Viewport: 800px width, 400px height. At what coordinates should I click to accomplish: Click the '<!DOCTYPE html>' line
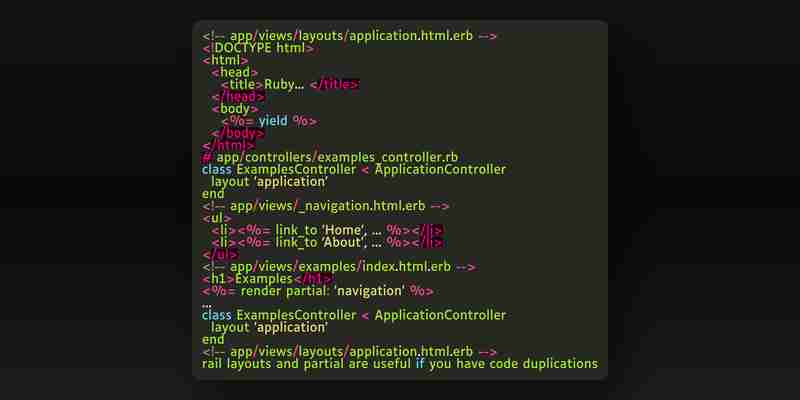click(x=258, y=48)
